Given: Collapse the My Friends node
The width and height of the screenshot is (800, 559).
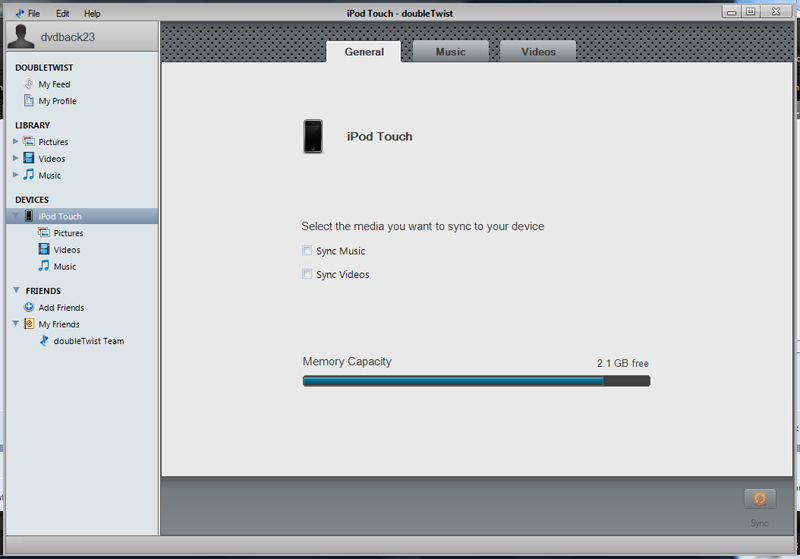Looking at the screenshot, I should 16,323.
